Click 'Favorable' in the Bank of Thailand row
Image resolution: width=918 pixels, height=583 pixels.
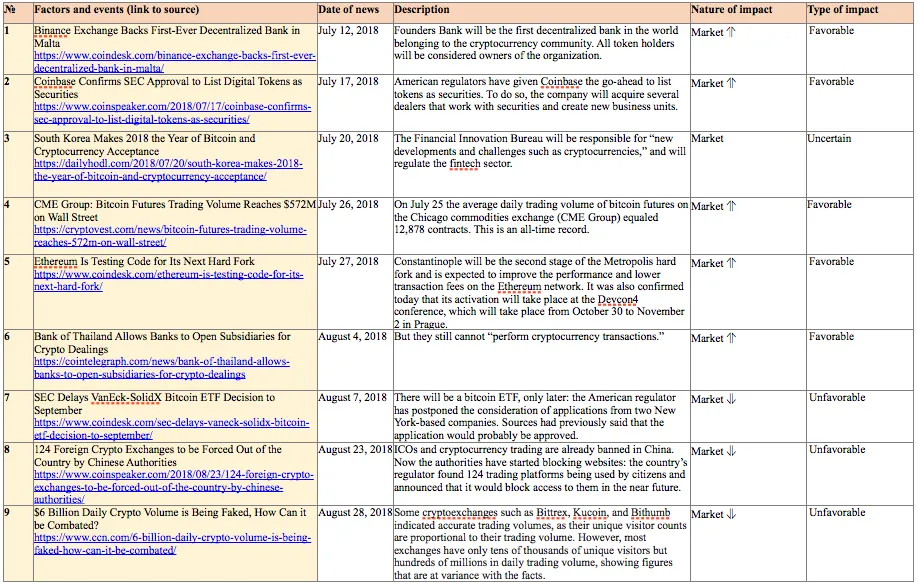[831, 337]
